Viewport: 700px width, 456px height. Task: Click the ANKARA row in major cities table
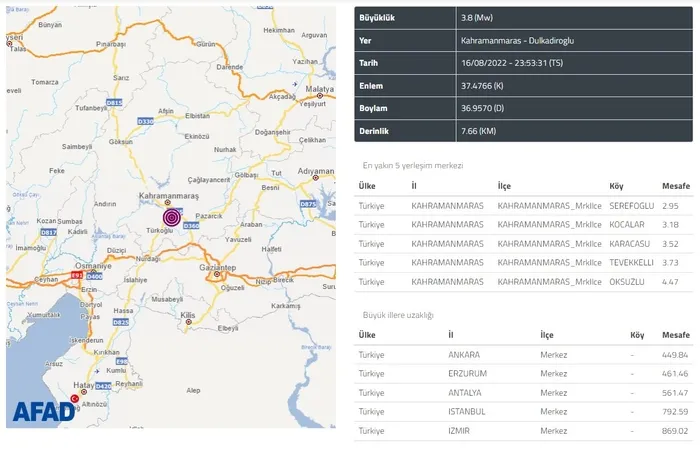524,355
